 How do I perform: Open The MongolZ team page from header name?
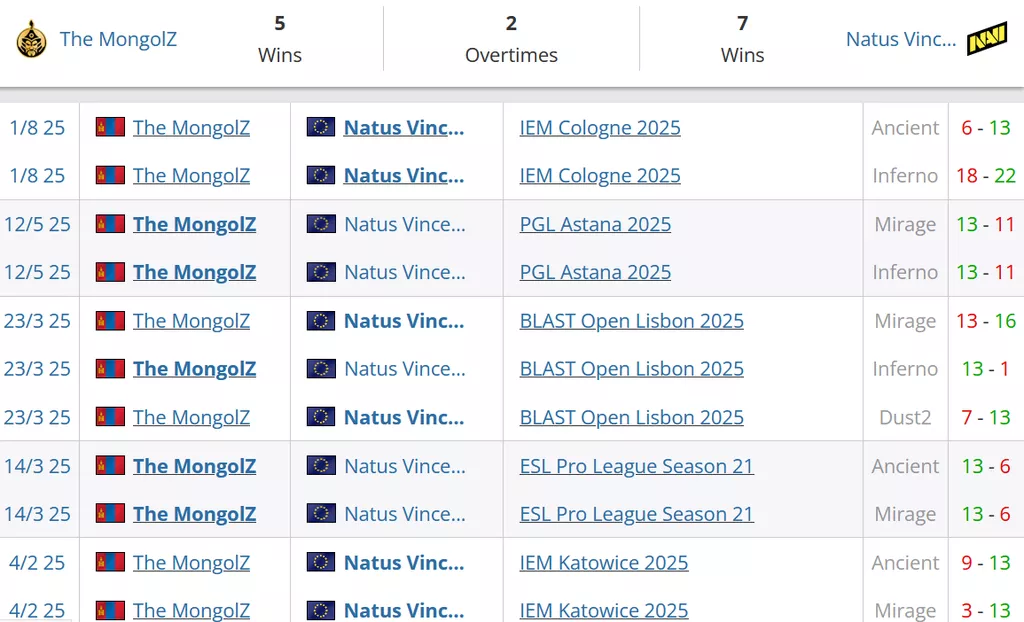point(118,39)
